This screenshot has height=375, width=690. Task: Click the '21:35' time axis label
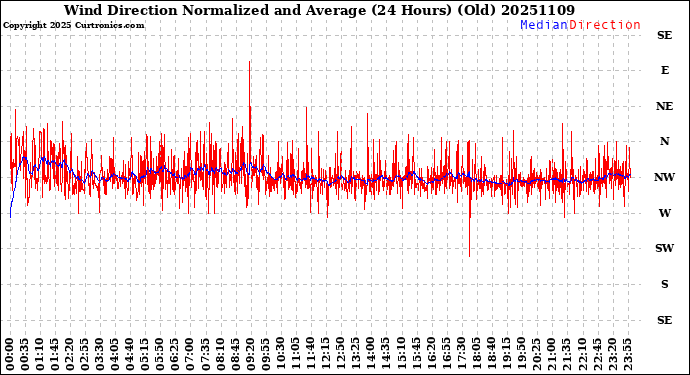click(x=566, y=354)
